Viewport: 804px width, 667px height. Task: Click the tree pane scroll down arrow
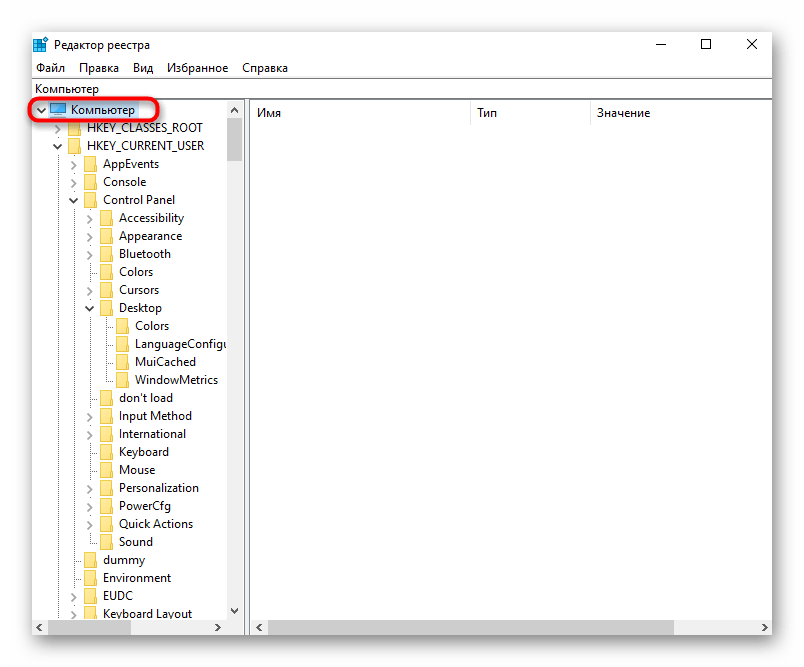235,610
